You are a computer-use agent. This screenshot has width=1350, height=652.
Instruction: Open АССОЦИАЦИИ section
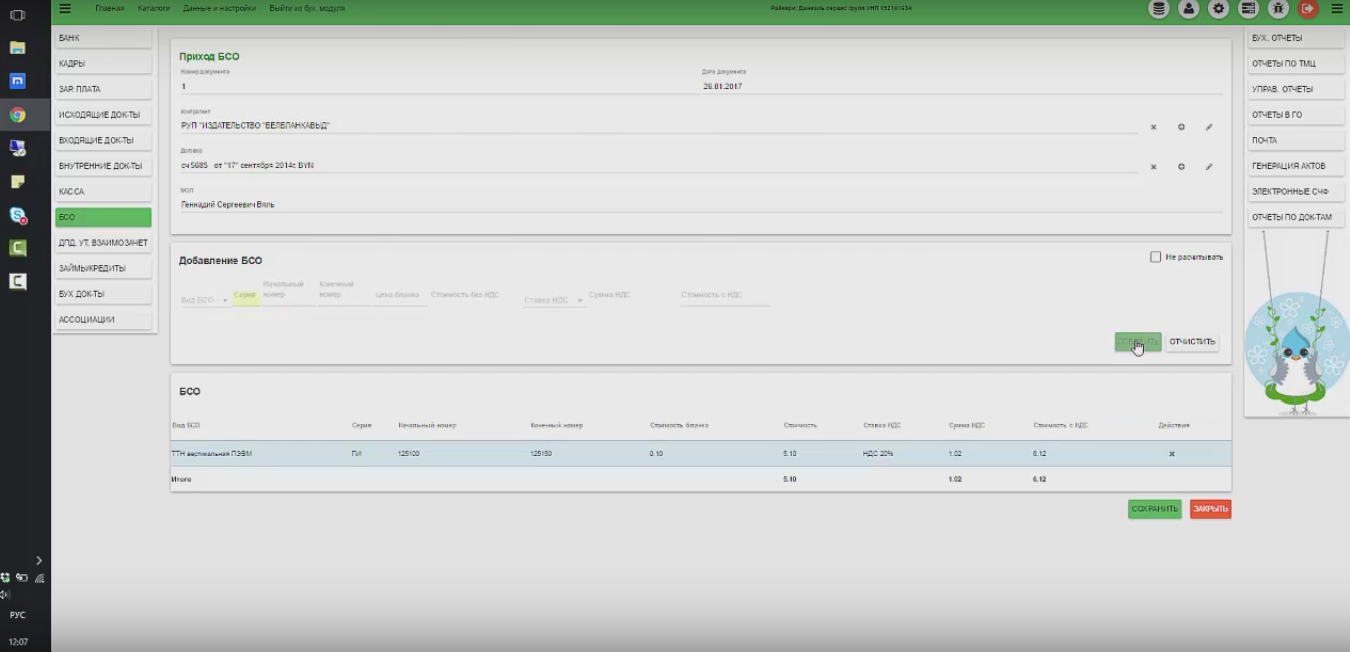103,320
